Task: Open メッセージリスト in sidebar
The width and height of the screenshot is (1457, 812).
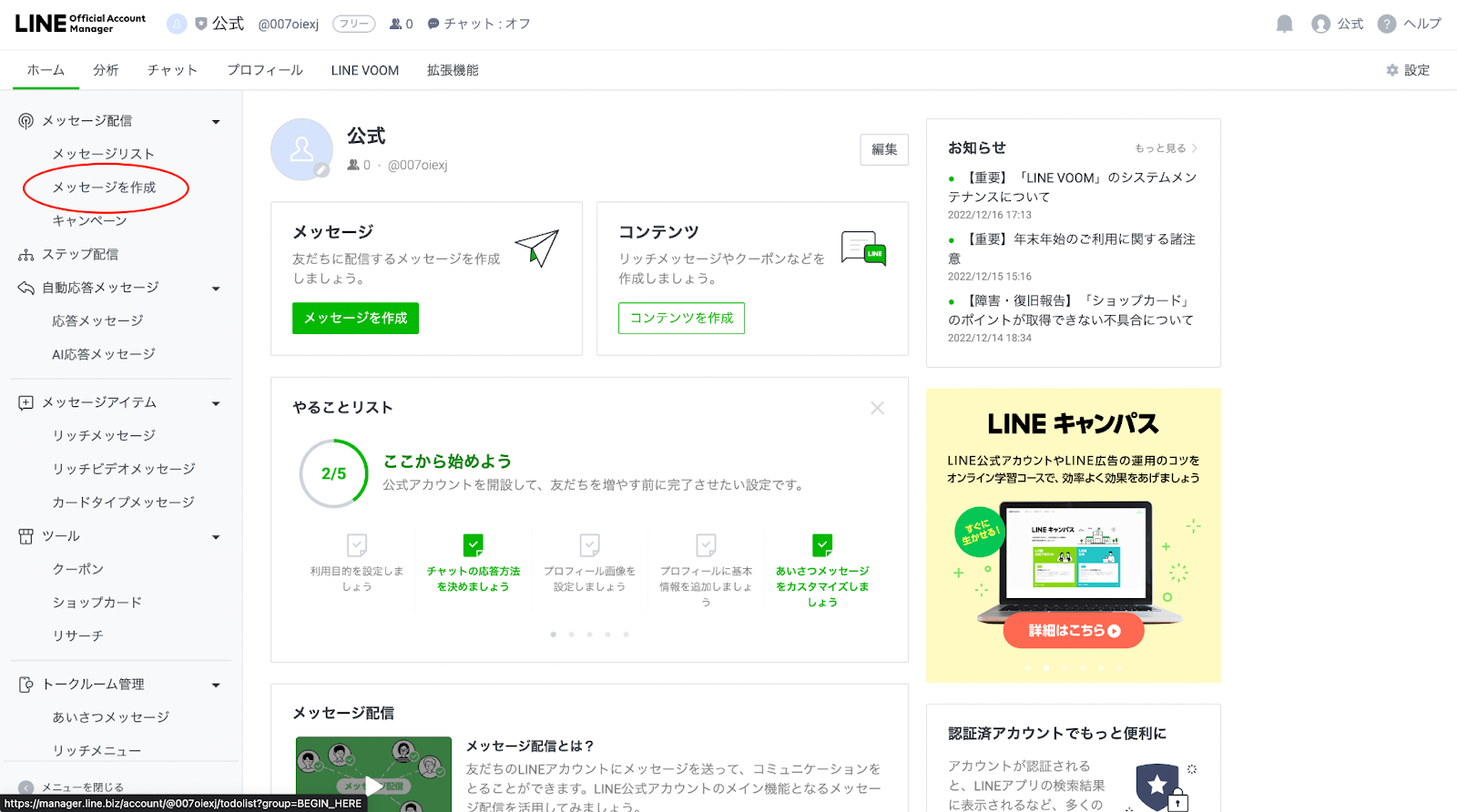Action: [x=103, y=154]
